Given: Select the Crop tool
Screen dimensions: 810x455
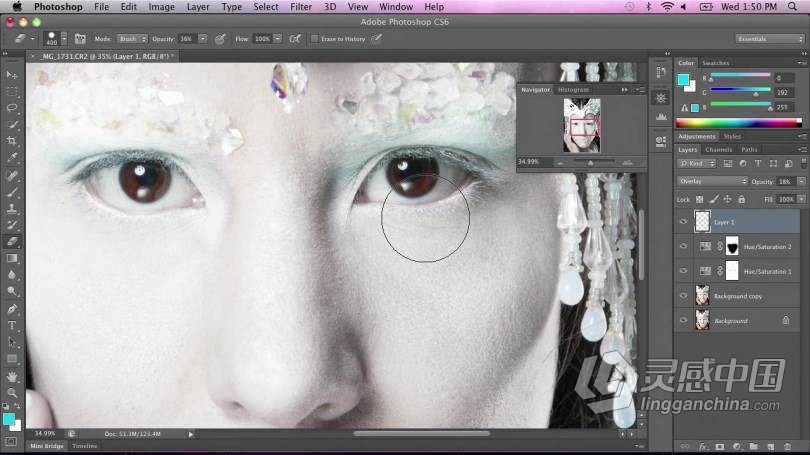Looking at the screenshot, I should pyautogui.click(x=12, y=140).
